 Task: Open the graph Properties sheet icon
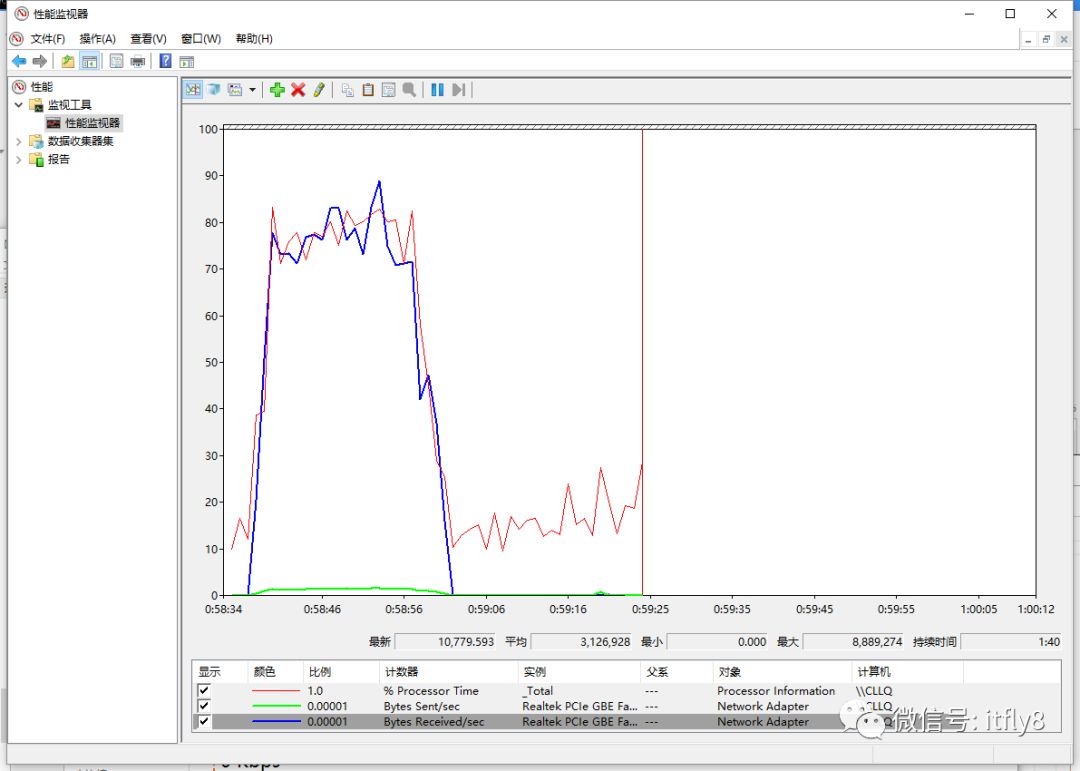pyautogui.click(x=388, y=90)
